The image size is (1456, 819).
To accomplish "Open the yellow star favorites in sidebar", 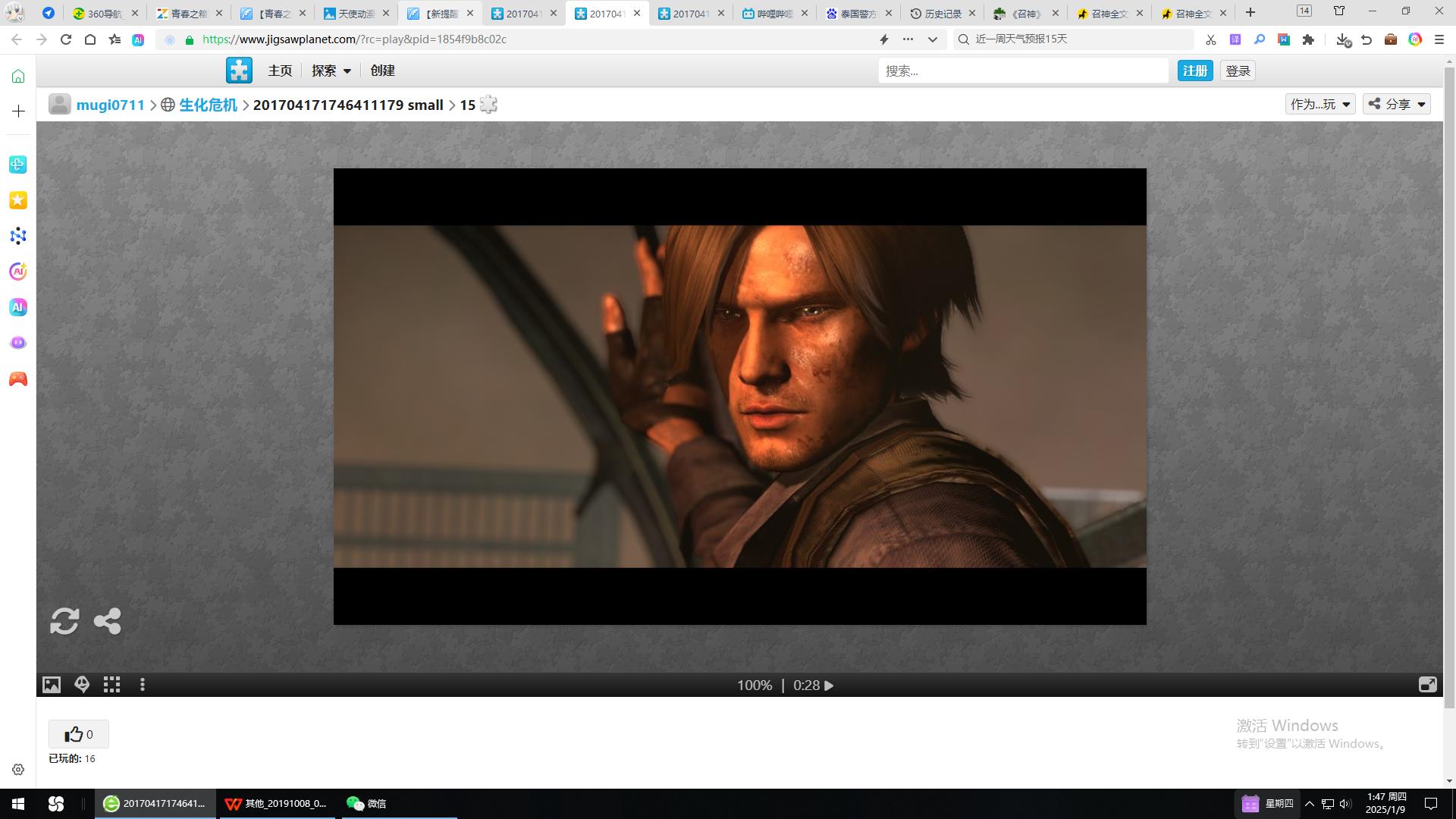I will tap(18, 200).
